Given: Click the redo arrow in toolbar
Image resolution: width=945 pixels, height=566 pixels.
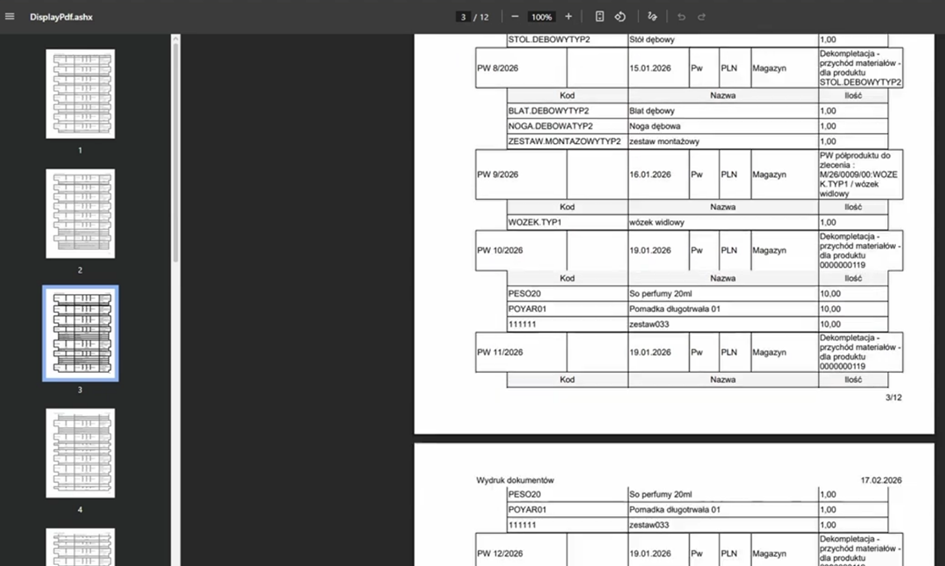Looking at the screenshot, I should pos(702,17).
